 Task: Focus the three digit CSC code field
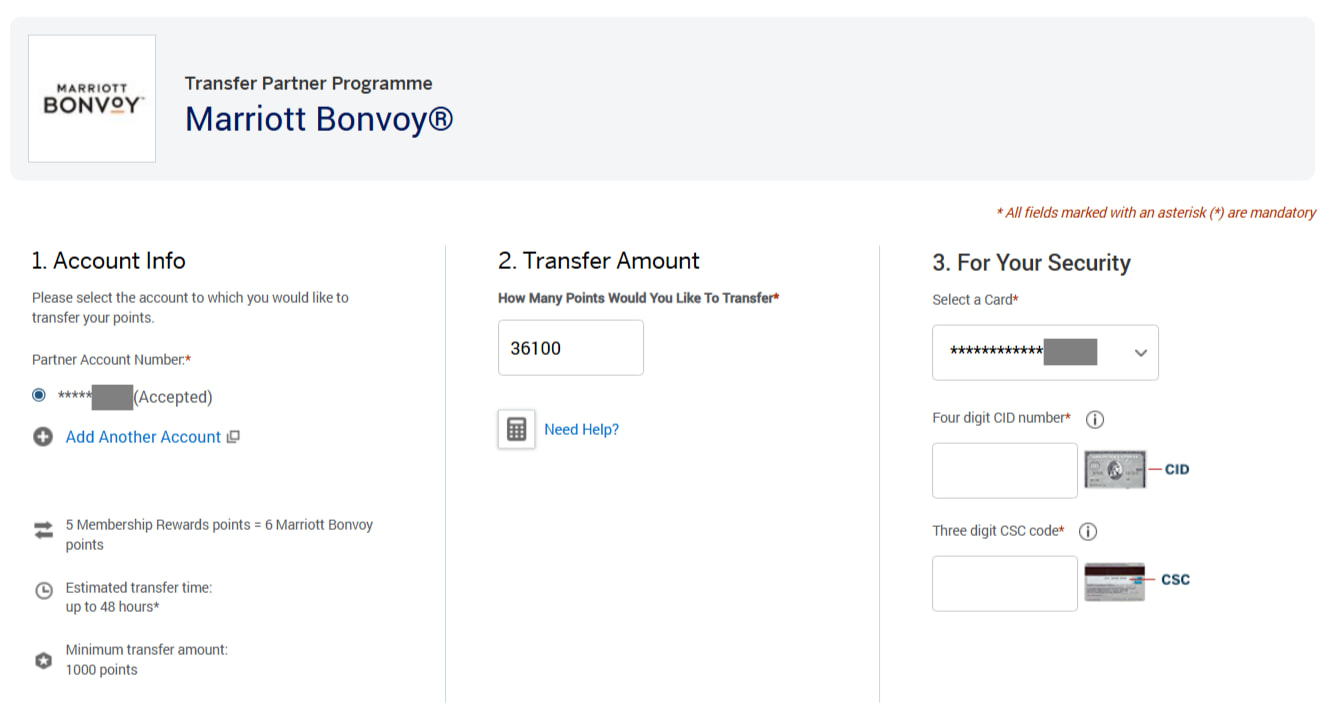tap(1004, 584)
